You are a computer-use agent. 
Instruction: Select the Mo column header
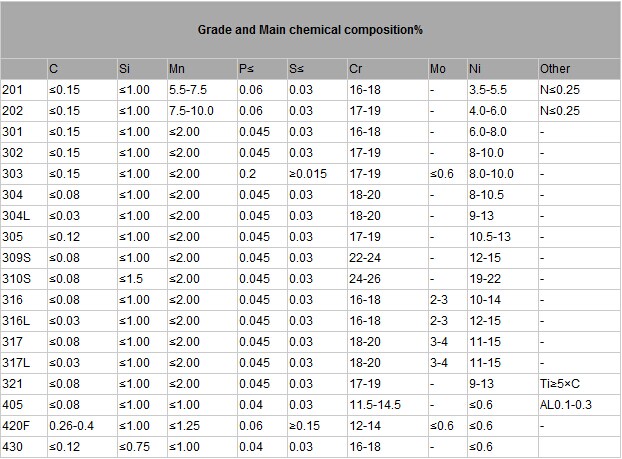437,69
